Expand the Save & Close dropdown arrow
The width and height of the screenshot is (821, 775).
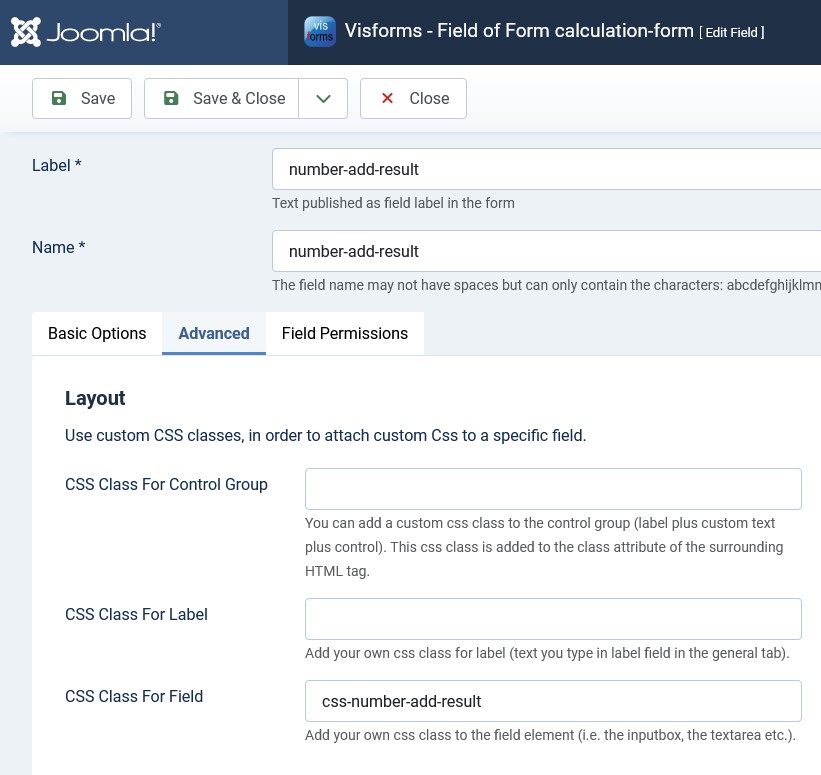(323, 98)
